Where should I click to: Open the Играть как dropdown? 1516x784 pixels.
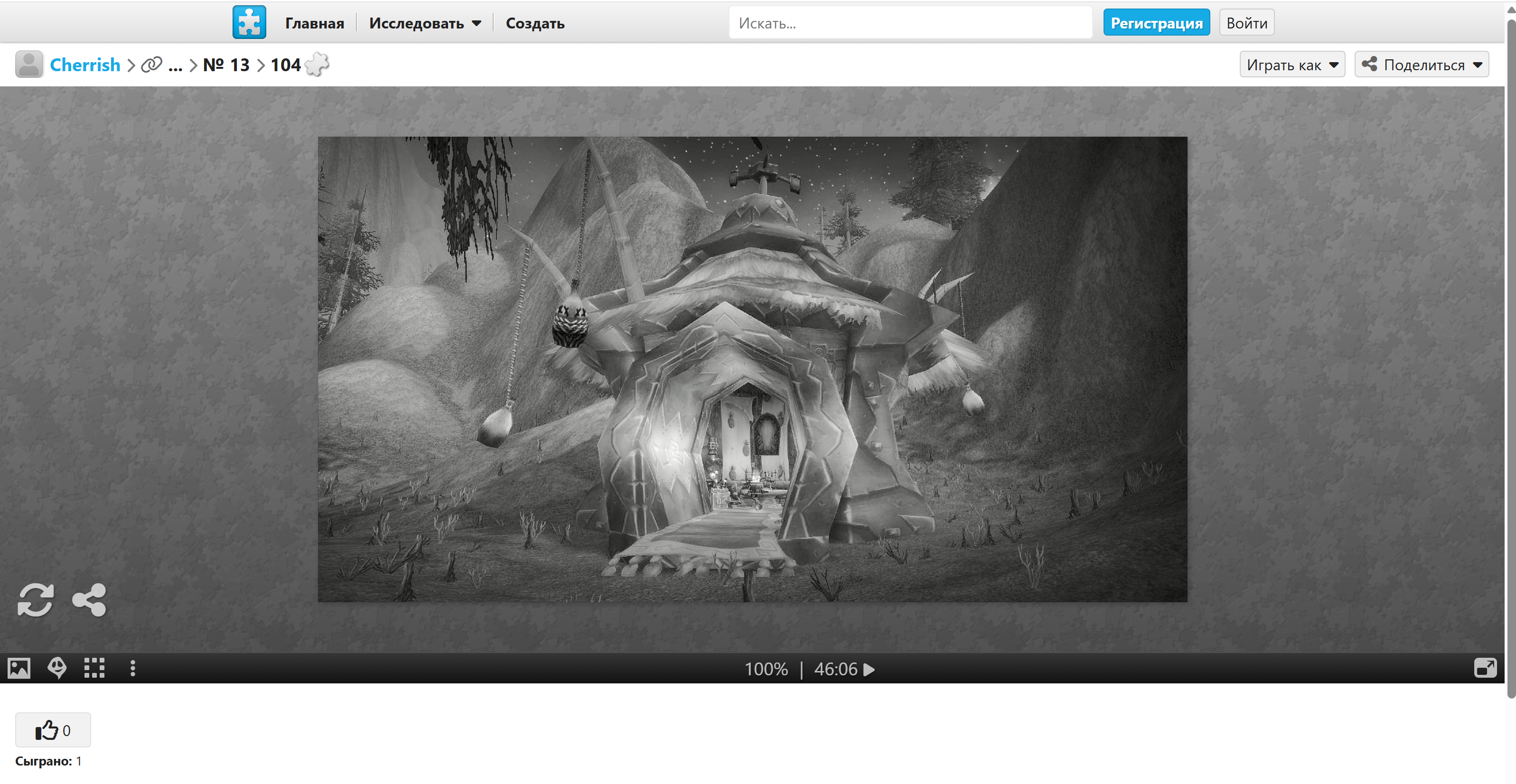click(x=1292, y=65)
